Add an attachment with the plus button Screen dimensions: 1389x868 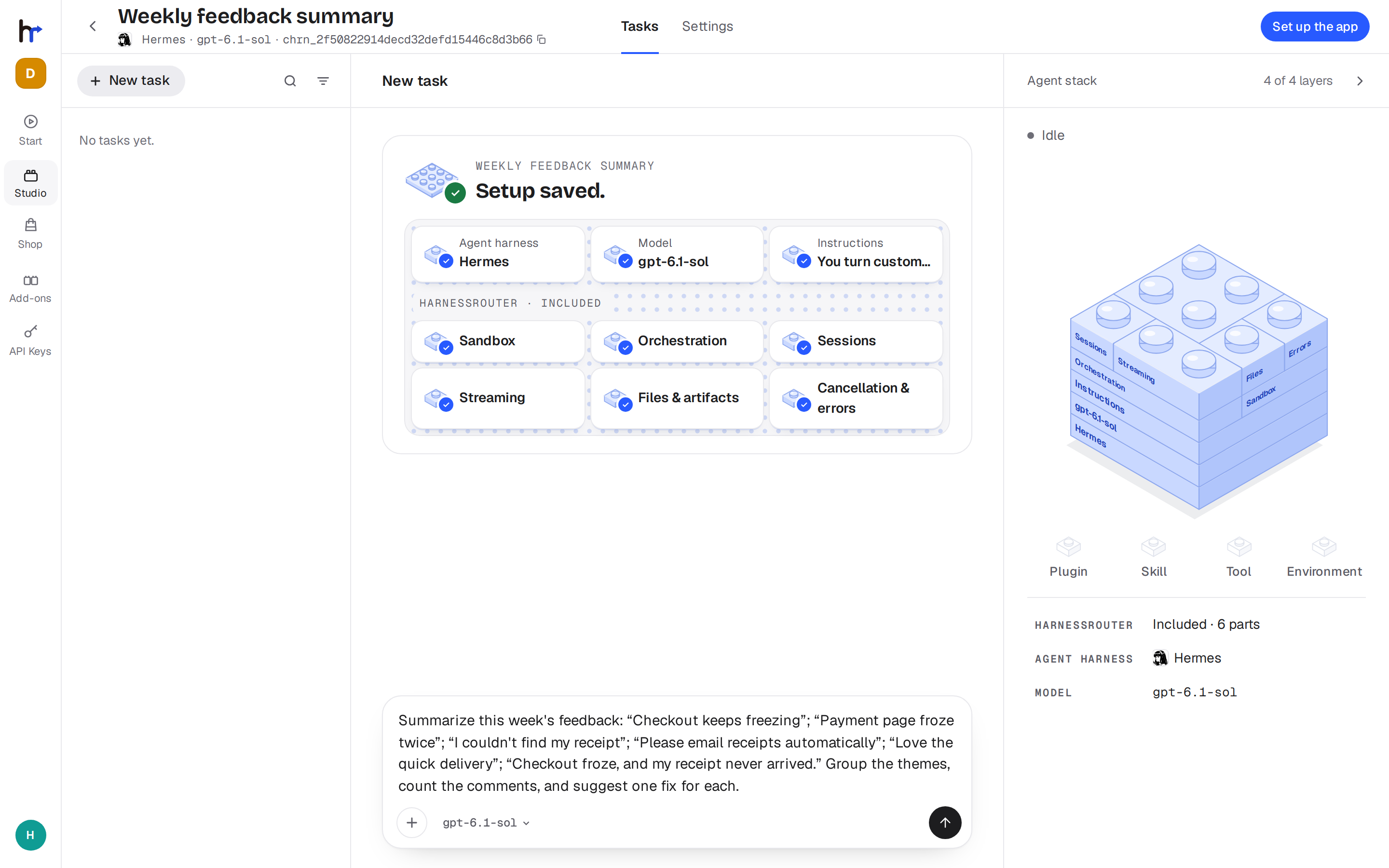(x=411, y=823)
